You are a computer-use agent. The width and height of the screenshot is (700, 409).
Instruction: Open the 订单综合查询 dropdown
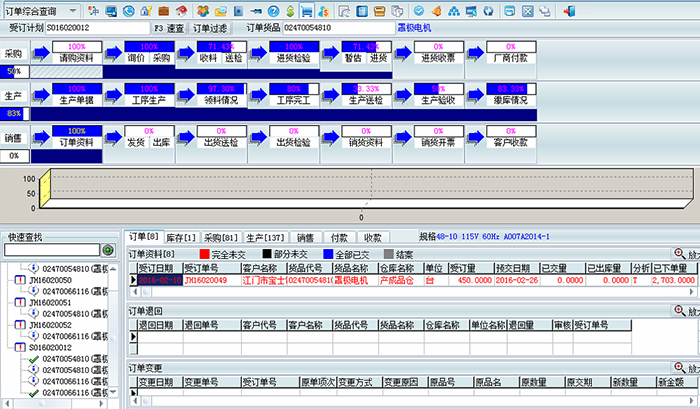point(72,11)
